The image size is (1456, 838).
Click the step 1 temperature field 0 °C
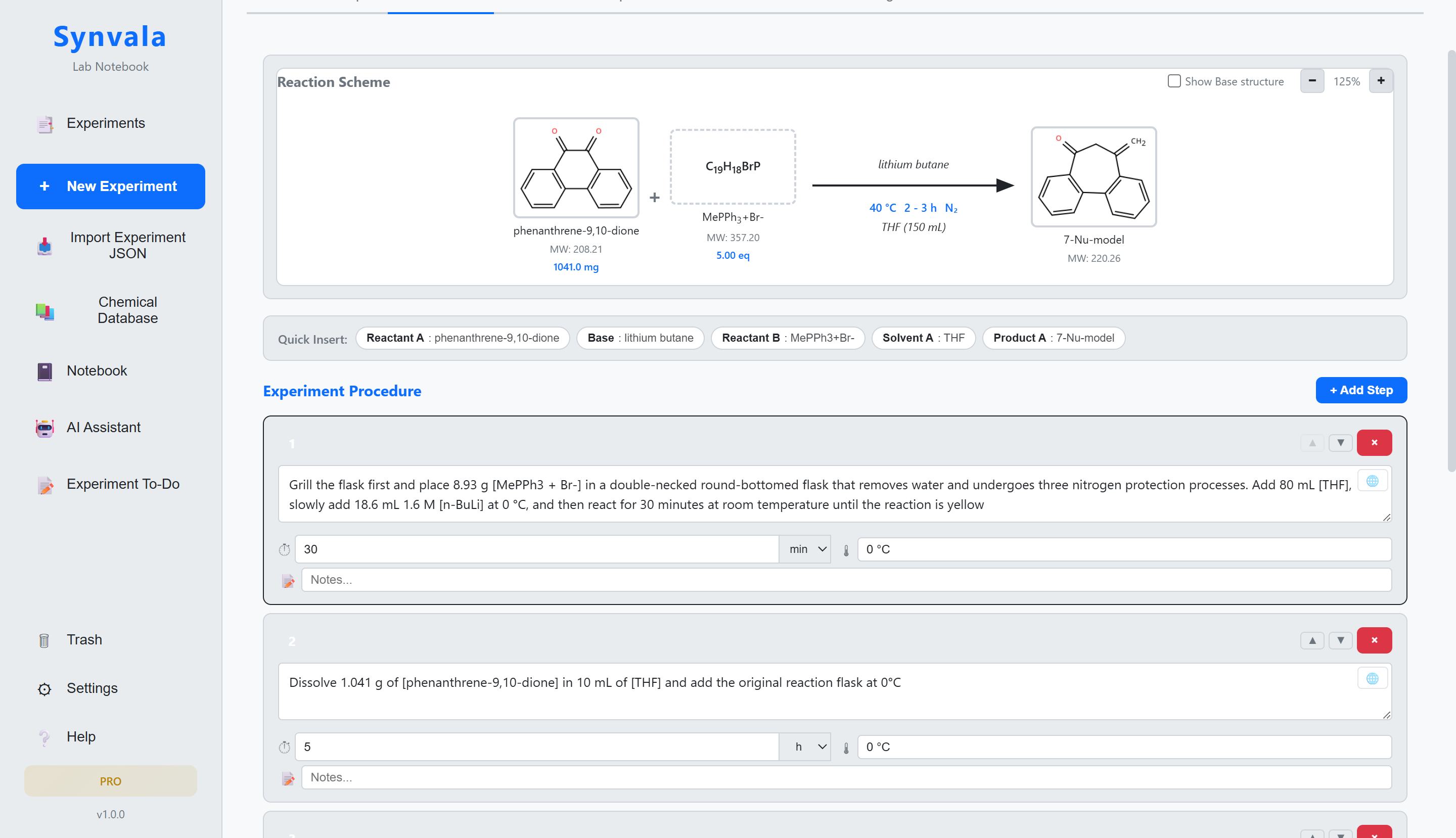(1124, 549)
